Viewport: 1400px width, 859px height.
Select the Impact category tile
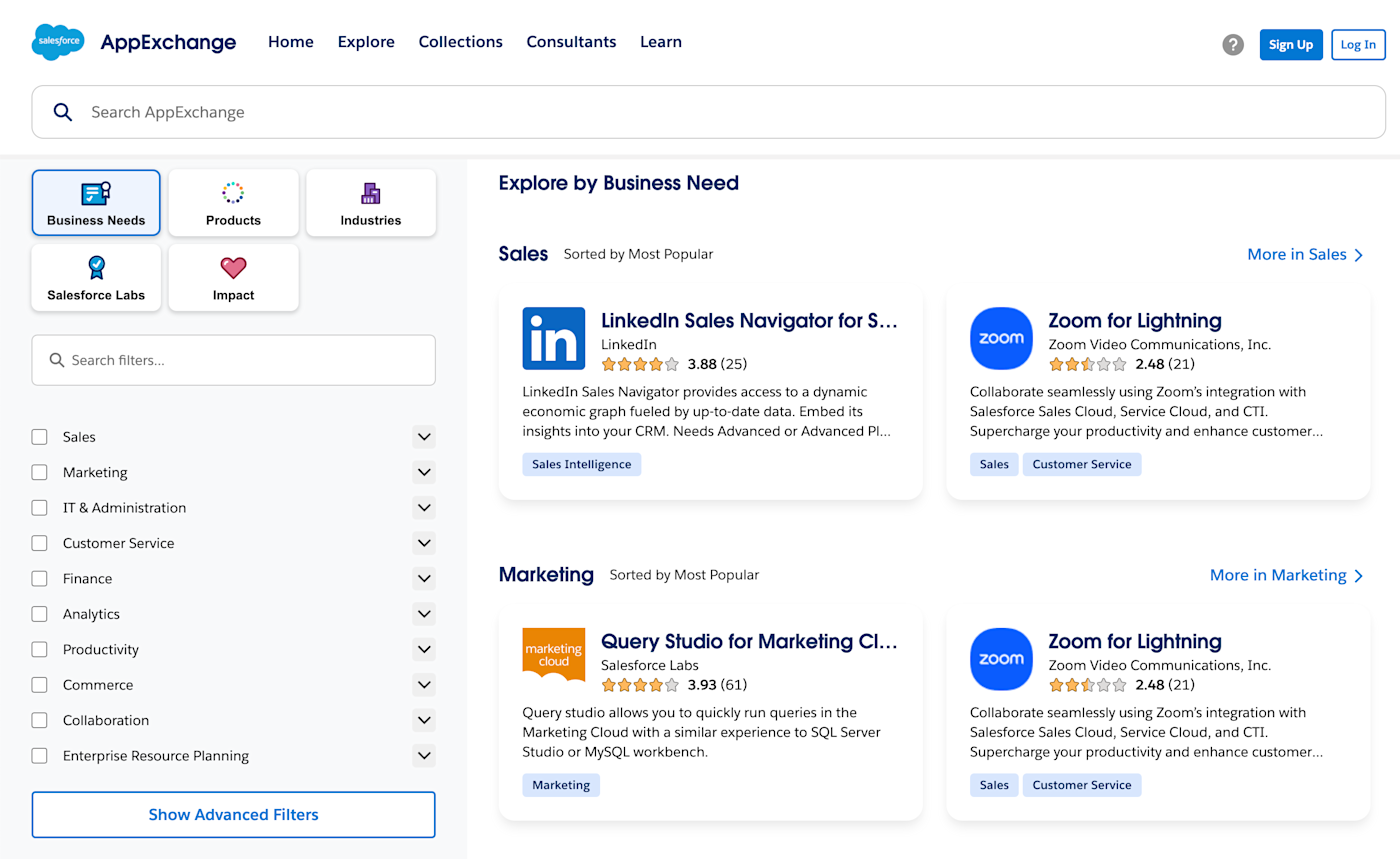point(233,278)
